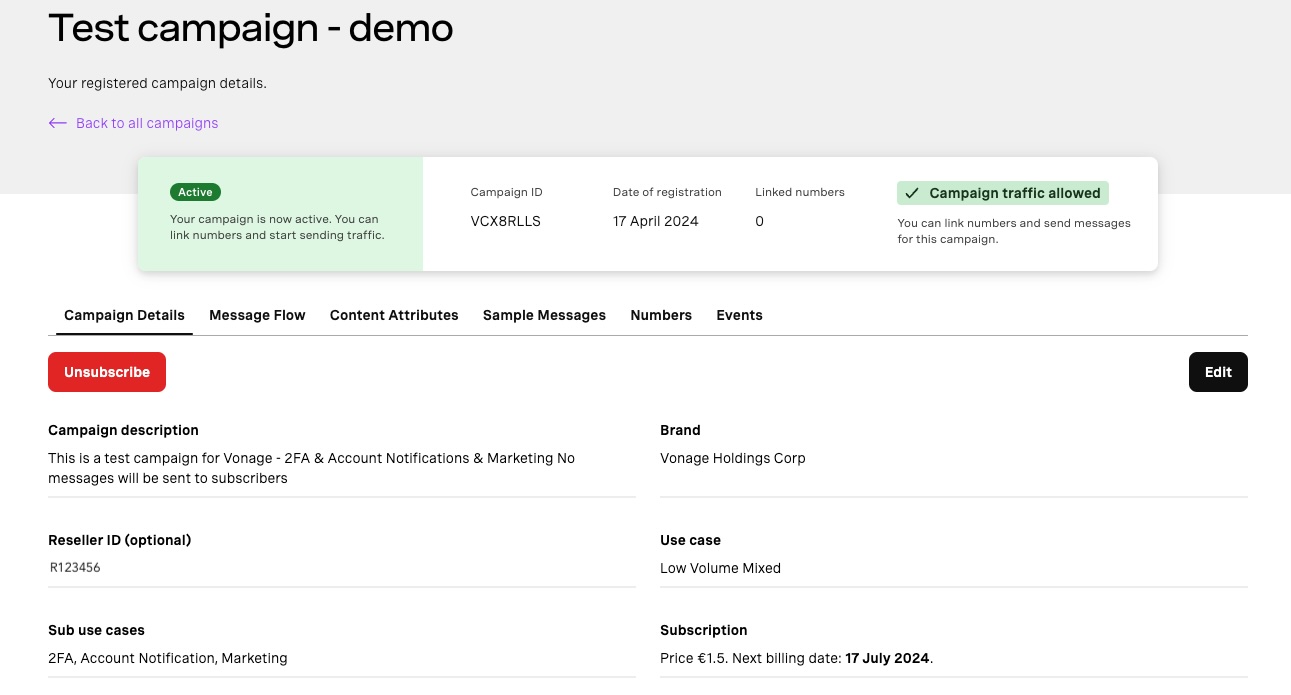
Task: Click the brand value Vonage Holdings Corp
Action: (732, 458)
